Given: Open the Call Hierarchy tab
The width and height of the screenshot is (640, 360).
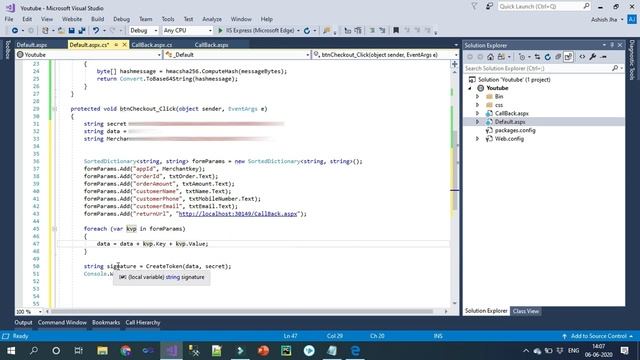Looking at the screenshot, I should [x=143, y=322].
